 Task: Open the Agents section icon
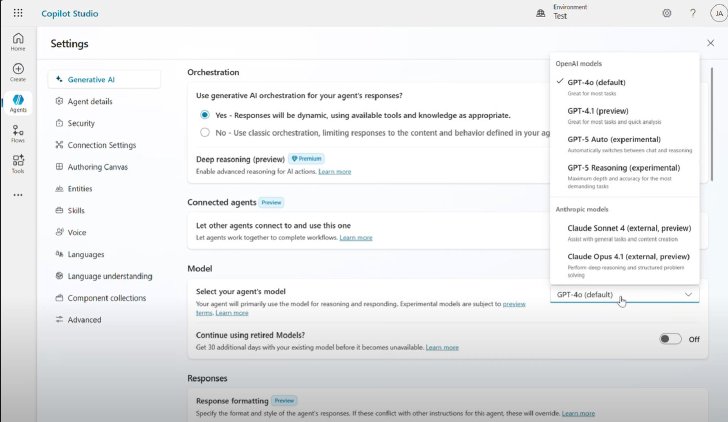18,103
